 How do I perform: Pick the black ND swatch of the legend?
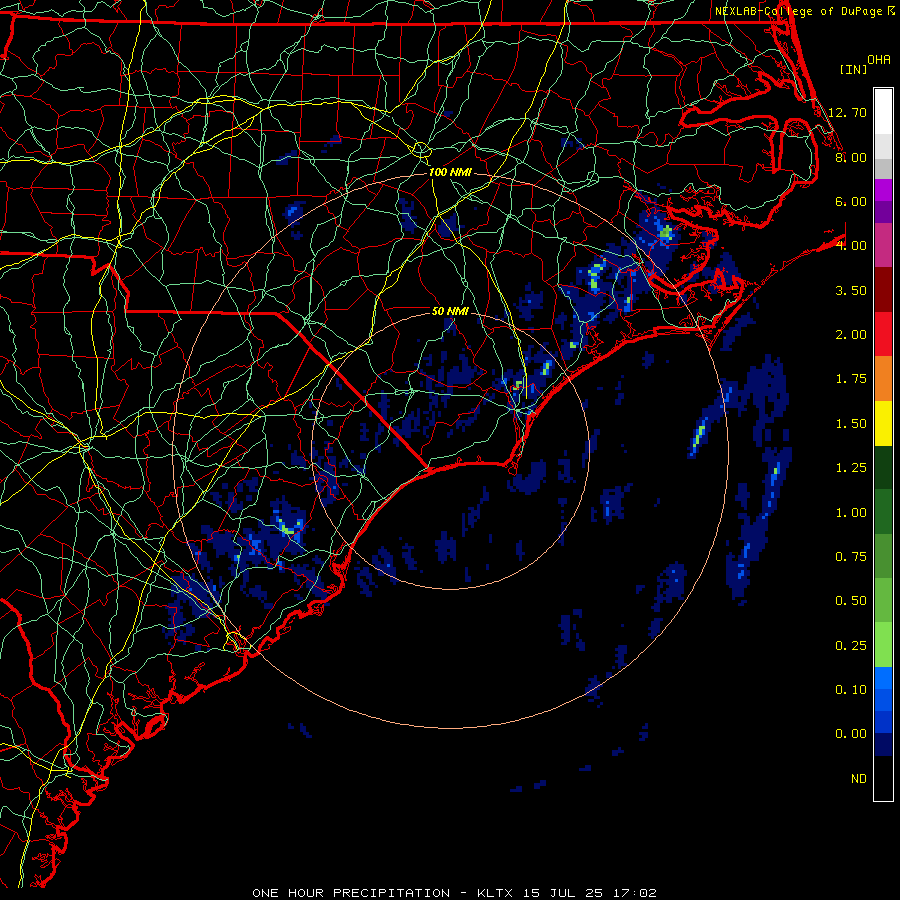point(883,778)
